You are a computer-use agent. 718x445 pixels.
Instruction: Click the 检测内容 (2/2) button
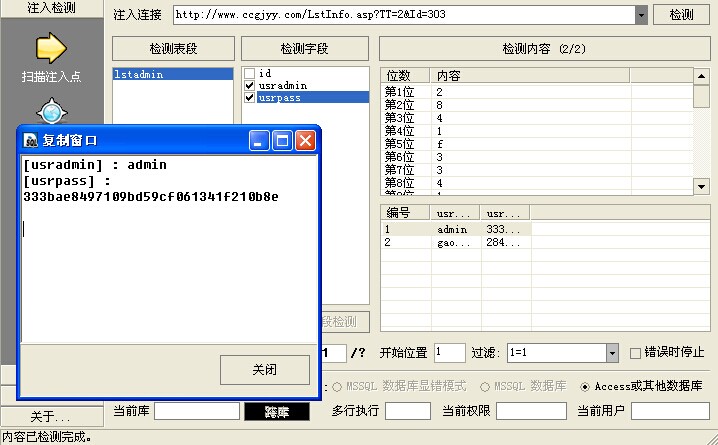[x=544, y=49]
